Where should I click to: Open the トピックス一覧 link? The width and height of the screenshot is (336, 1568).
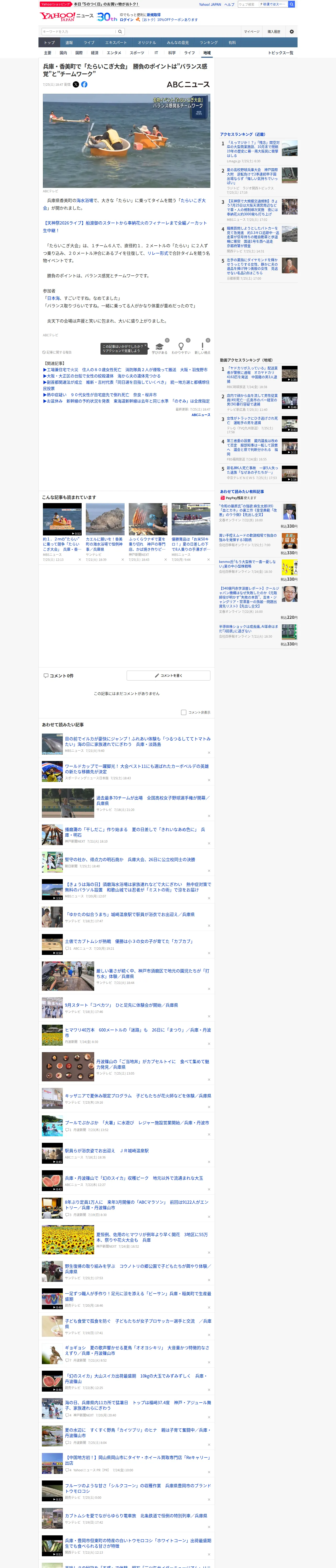(281, 53)
